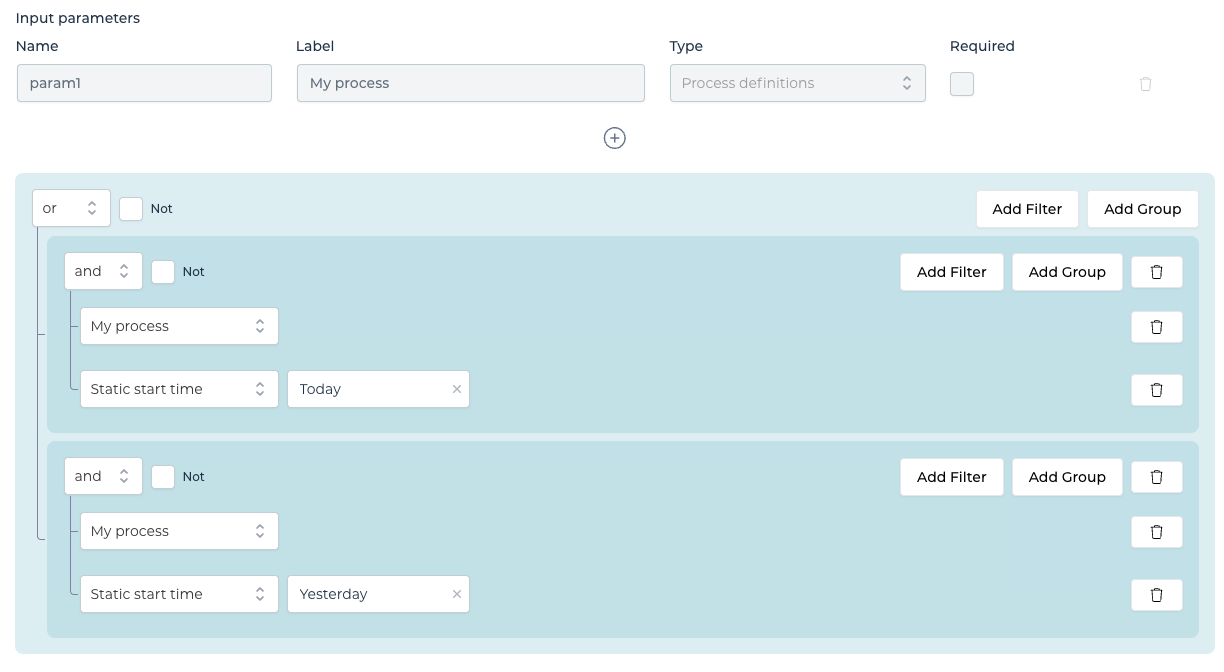Delete the "My process" filter in the second group

pyautogui.click(x=1156, y=531)
